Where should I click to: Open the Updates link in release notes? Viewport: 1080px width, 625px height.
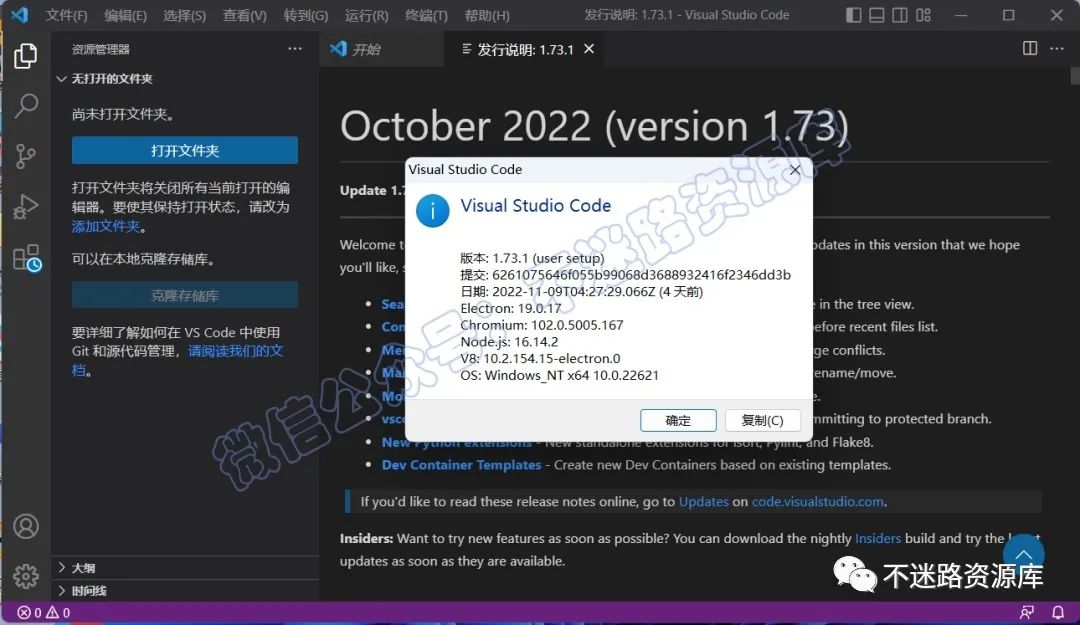tap(703, 502)
